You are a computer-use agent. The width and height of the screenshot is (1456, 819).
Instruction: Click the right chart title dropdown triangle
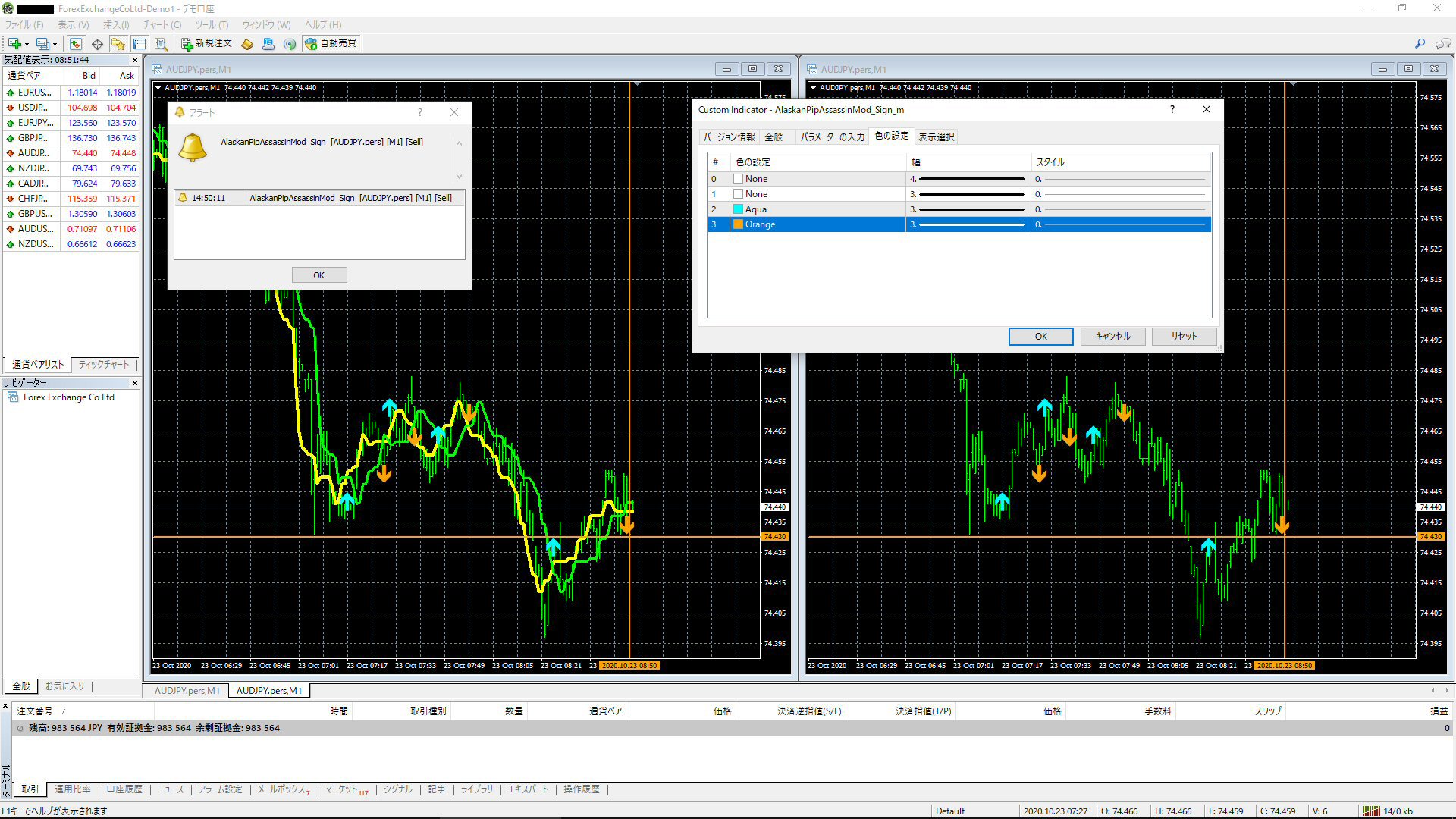(814, 88)
